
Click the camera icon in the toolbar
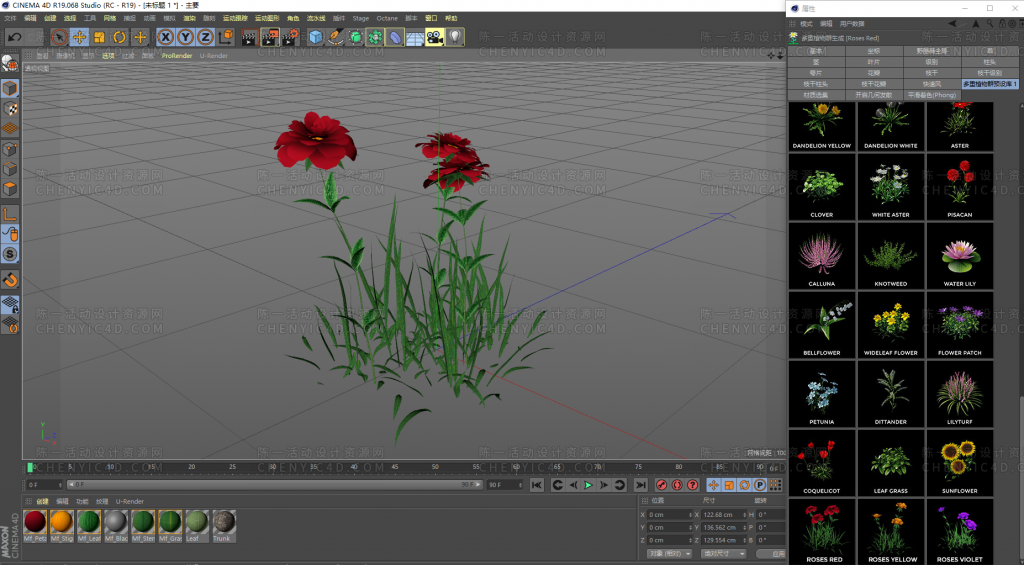point(435,37)
